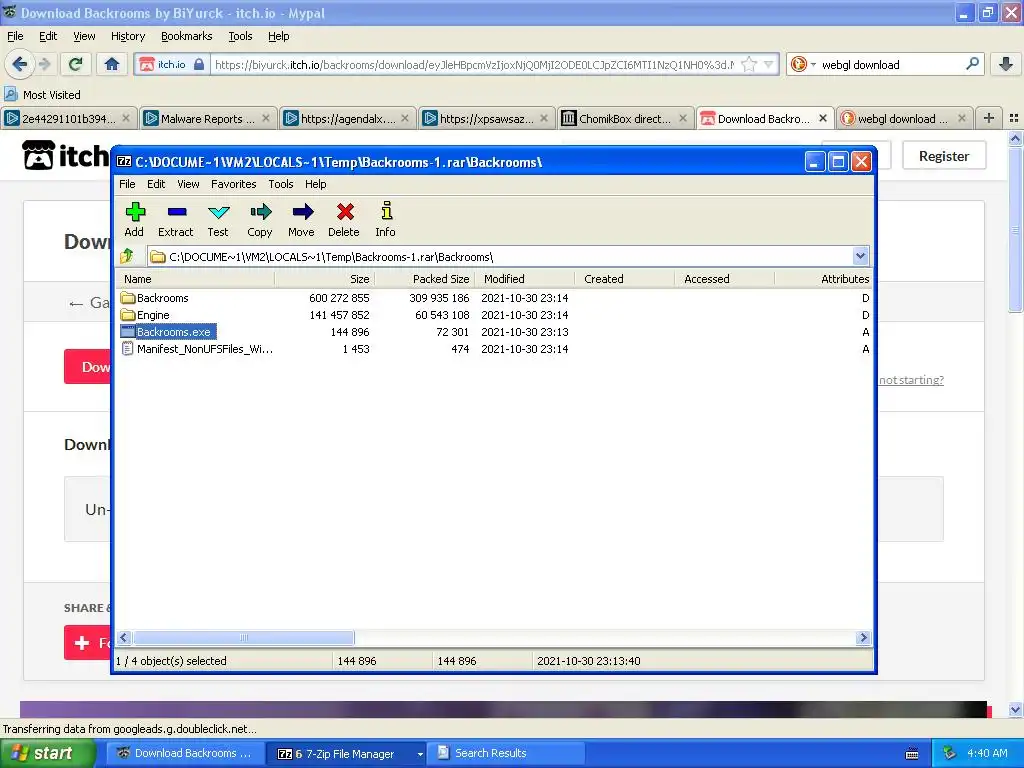Open the search engine selector dropdown
The height and width of the screenshot is (768, 1024).
tap(804, 64)
